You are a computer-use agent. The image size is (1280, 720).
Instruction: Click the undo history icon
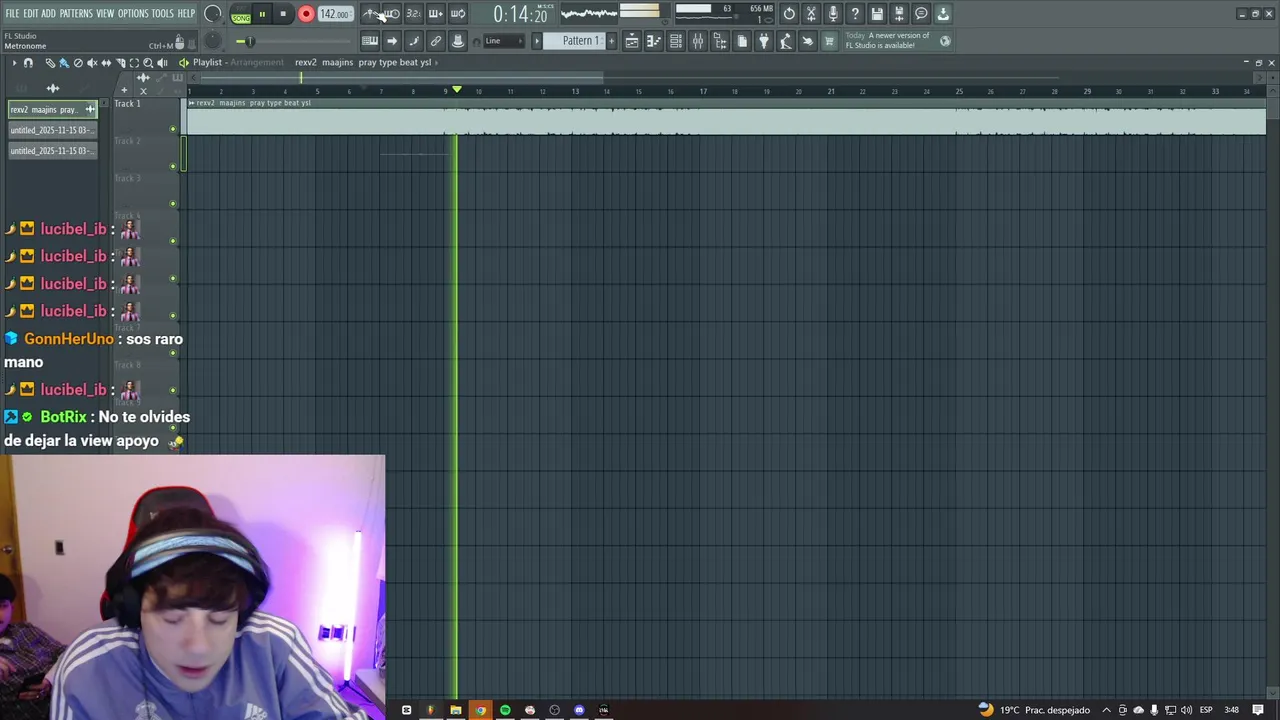point(789,14)
